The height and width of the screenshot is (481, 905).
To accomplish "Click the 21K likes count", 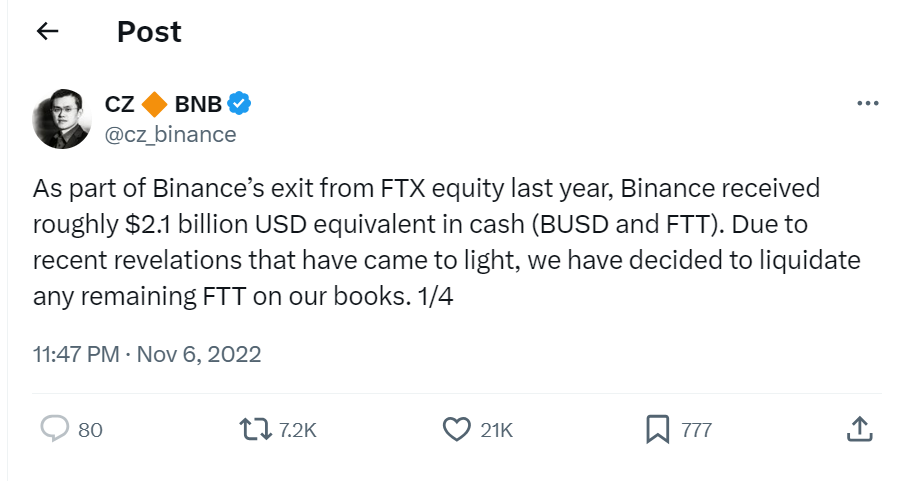I will (x=497, y=430).
